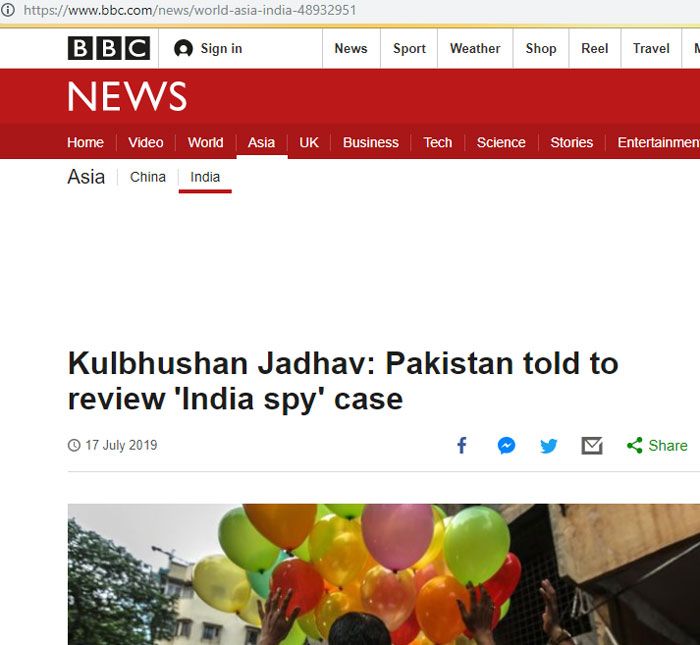Open the balloons article image

[383, 574]
